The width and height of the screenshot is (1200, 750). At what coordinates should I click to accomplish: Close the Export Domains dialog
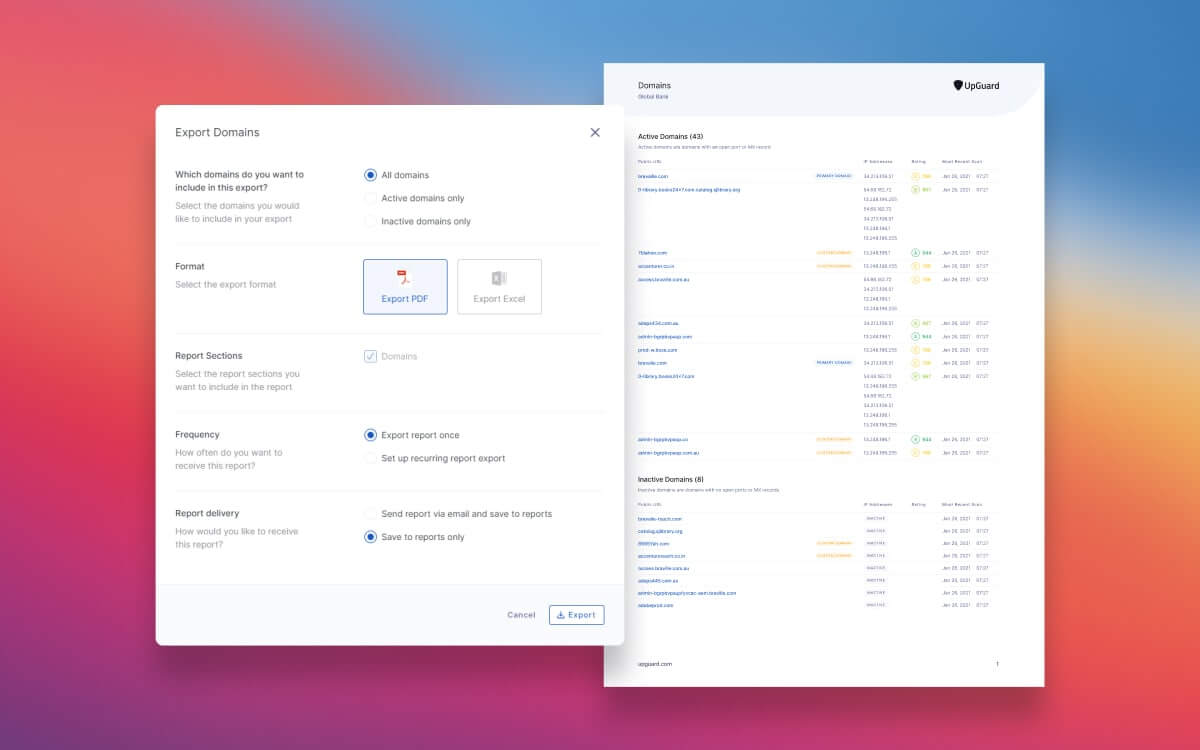tap(595, 132)
